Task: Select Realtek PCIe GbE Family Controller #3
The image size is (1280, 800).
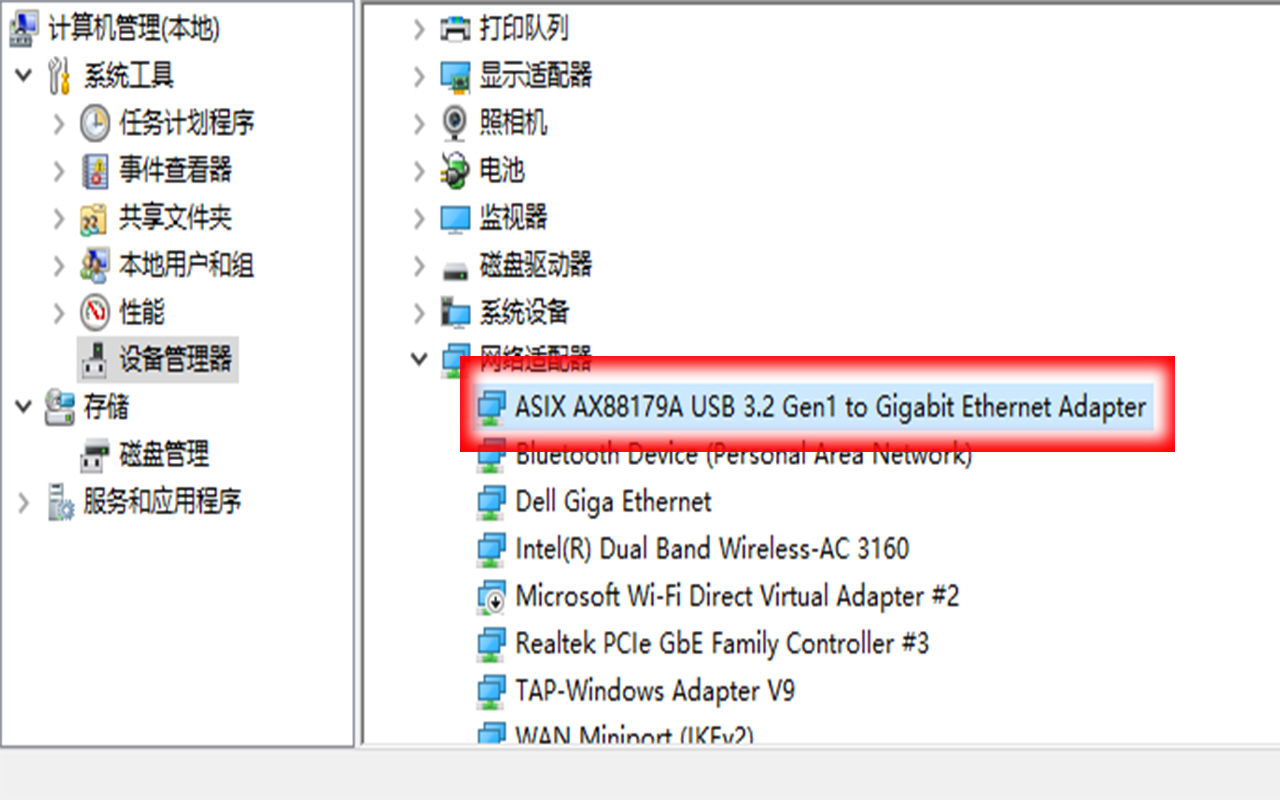Action: [x=722, y=643]
